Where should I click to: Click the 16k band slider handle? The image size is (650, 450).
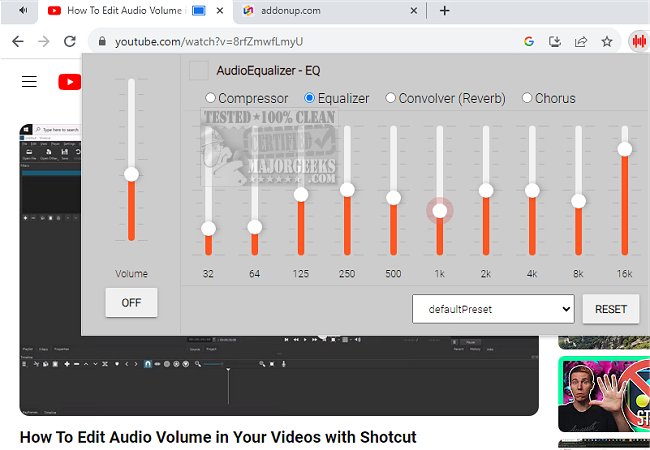[625, 149]
